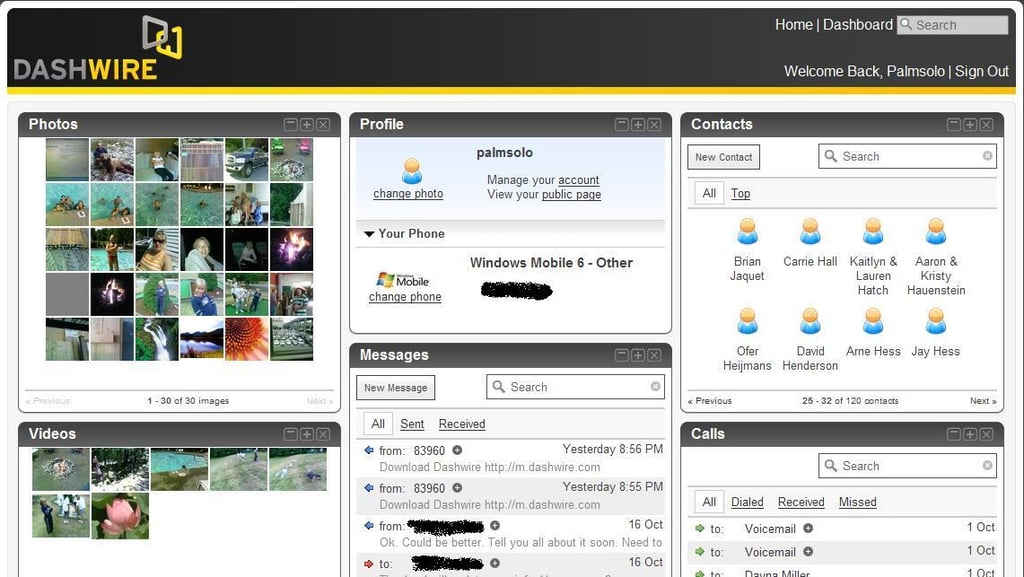1024x577 pixels.
Task: Minimize the Calls panel
Action: coord(953,434)
